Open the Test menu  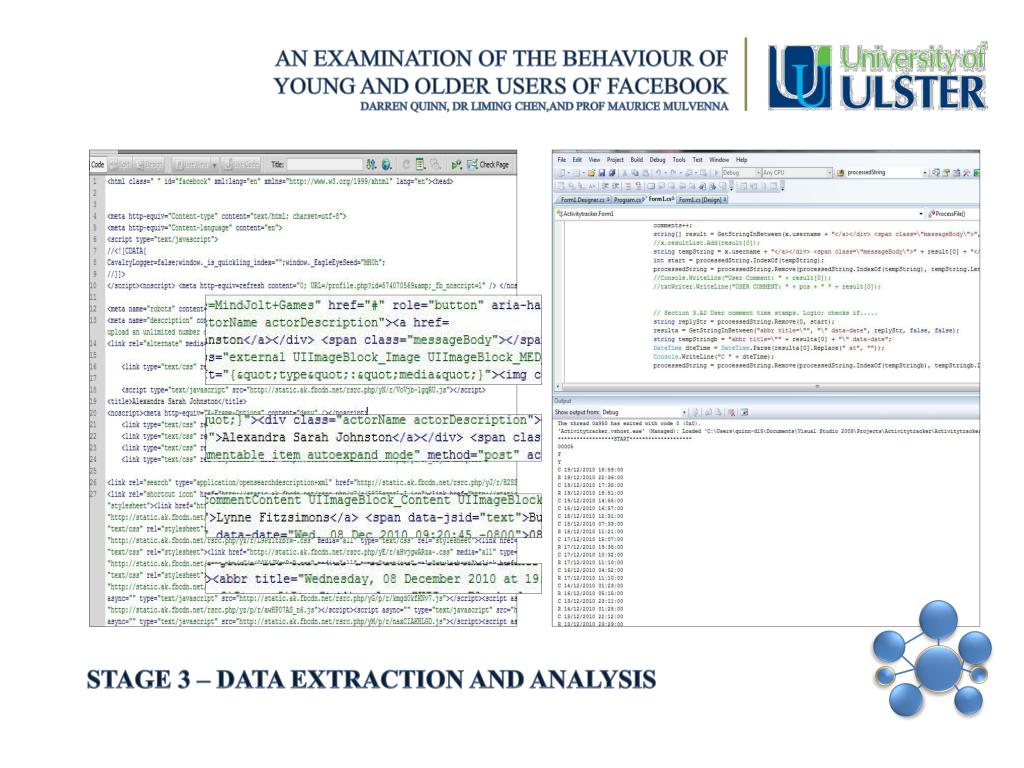click(697, 159)
